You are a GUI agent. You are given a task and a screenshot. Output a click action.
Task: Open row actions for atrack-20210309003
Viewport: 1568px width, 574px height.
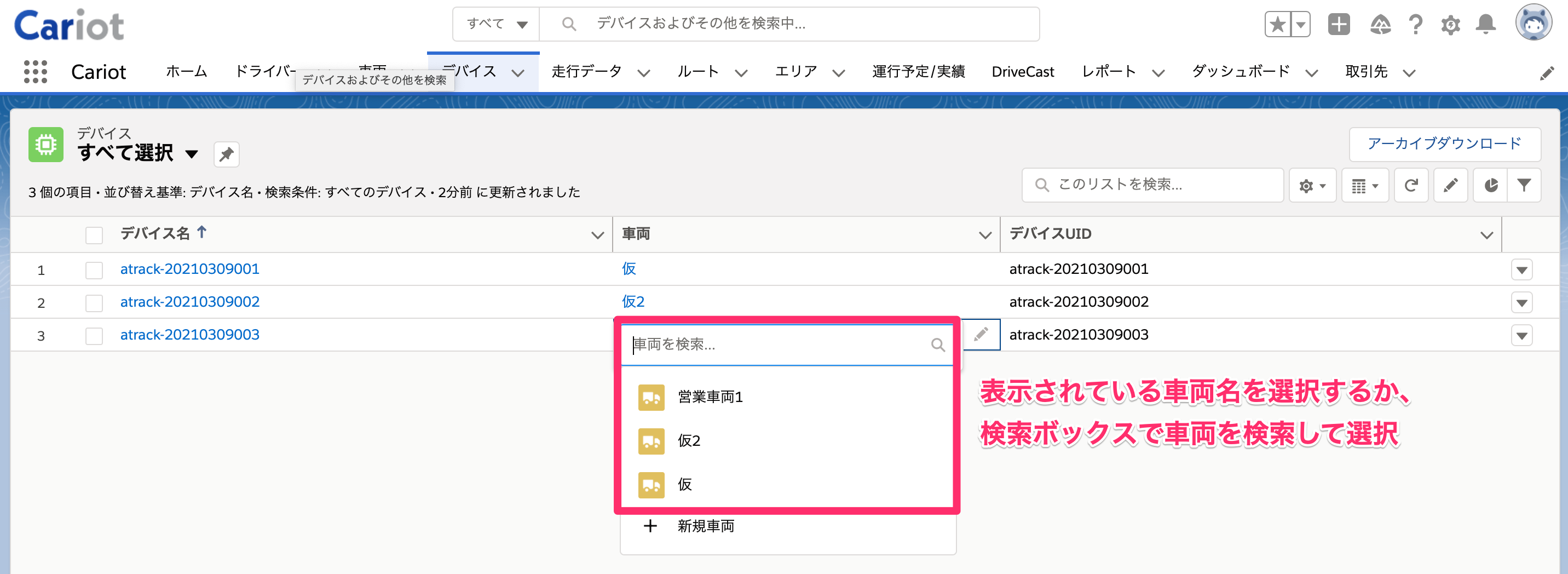(x=1522, y=335)
